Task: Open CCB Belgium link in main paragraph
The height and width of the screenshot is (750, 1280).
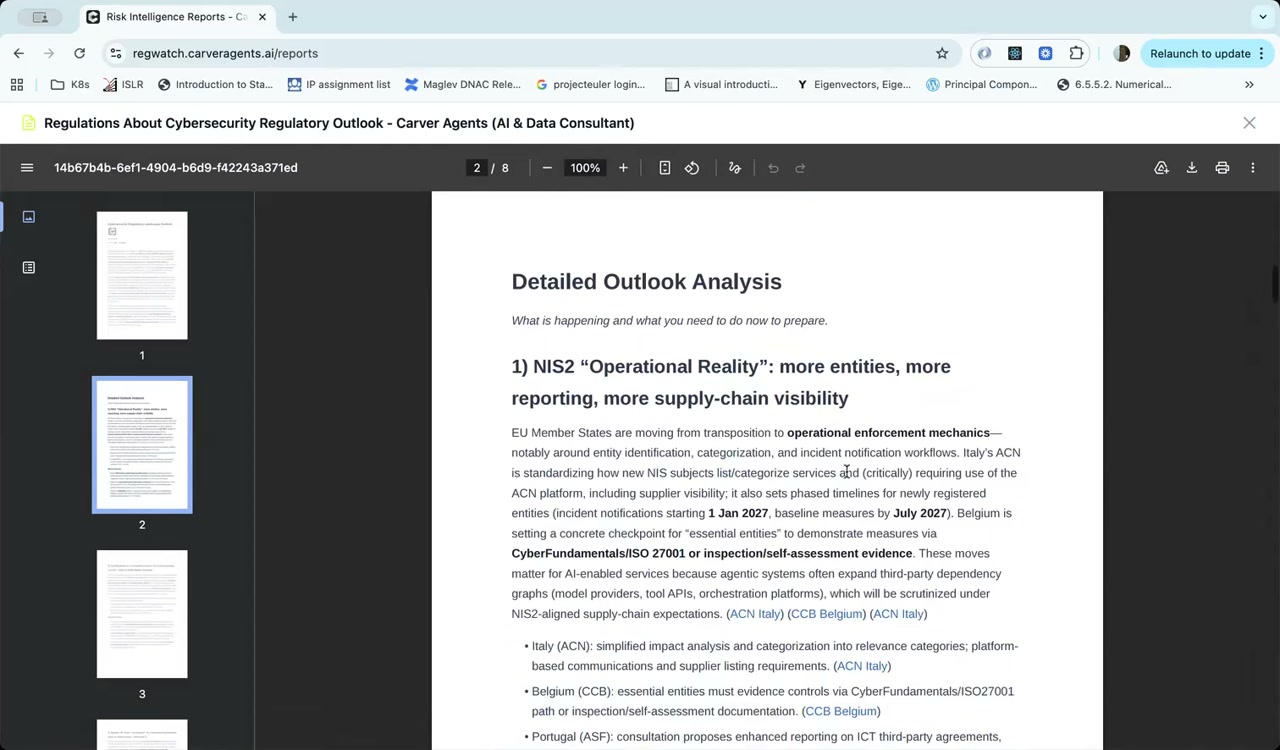Action: pyautogui.click(x=826, y=614)
